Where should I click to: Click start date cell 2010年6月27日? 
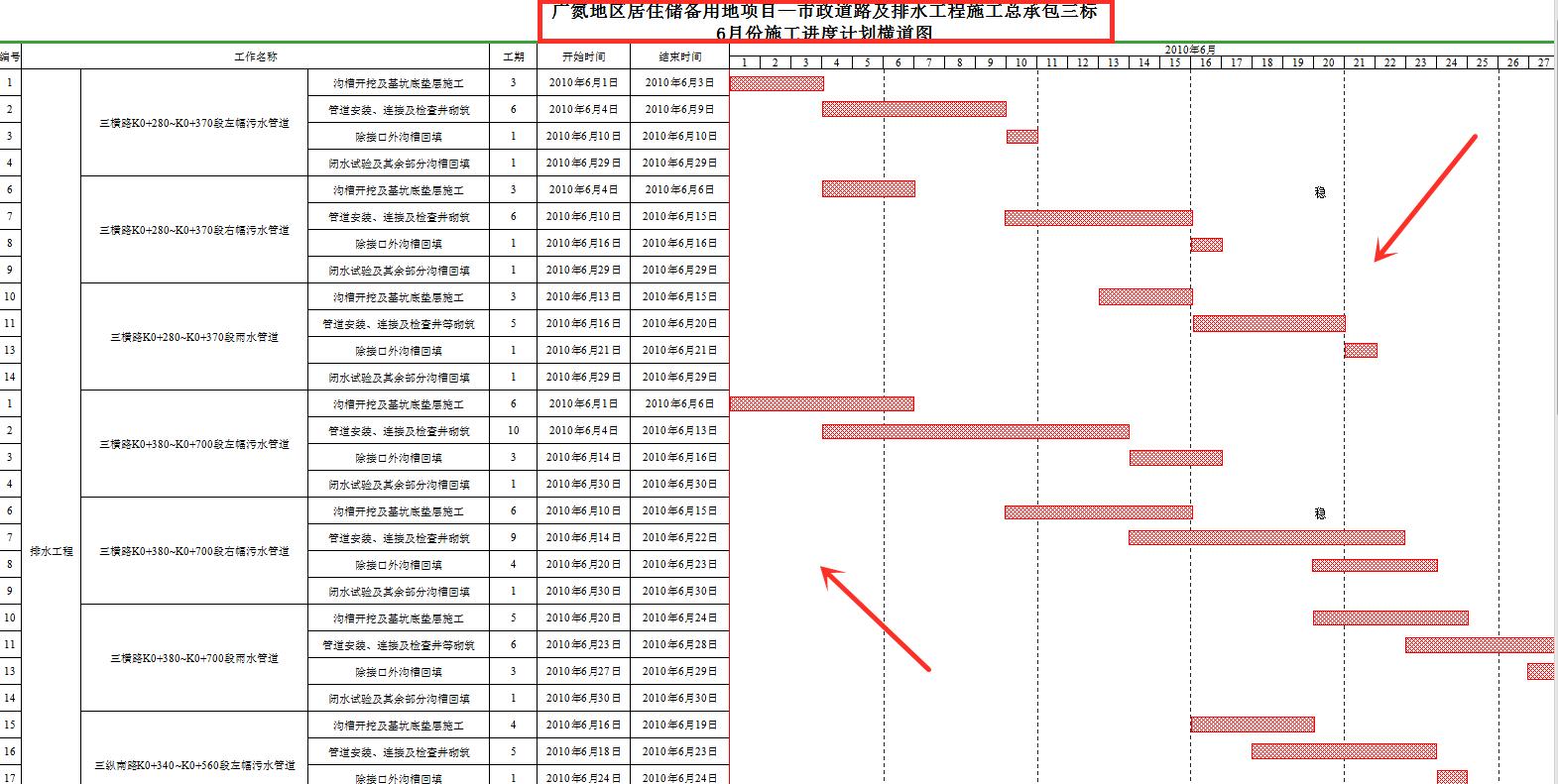(583, 672)
